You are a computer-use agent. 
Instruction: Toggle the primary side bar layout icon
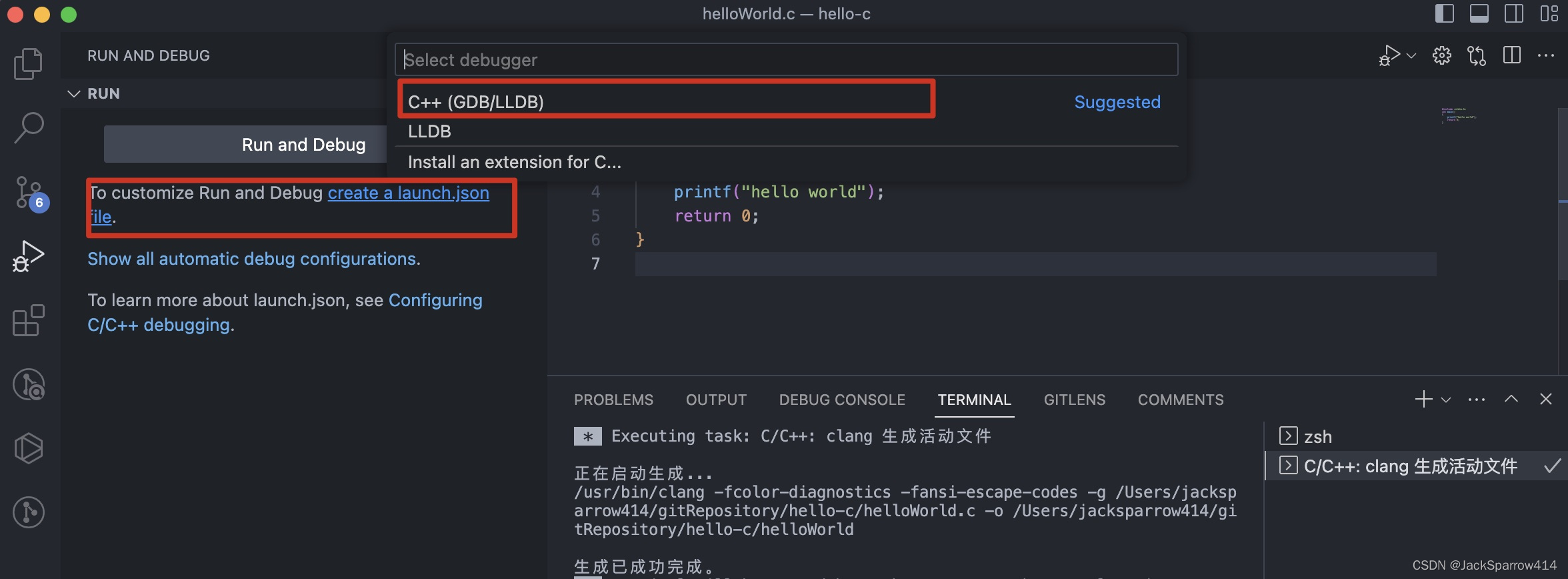pyautogui.click(x=1445, y=13)
